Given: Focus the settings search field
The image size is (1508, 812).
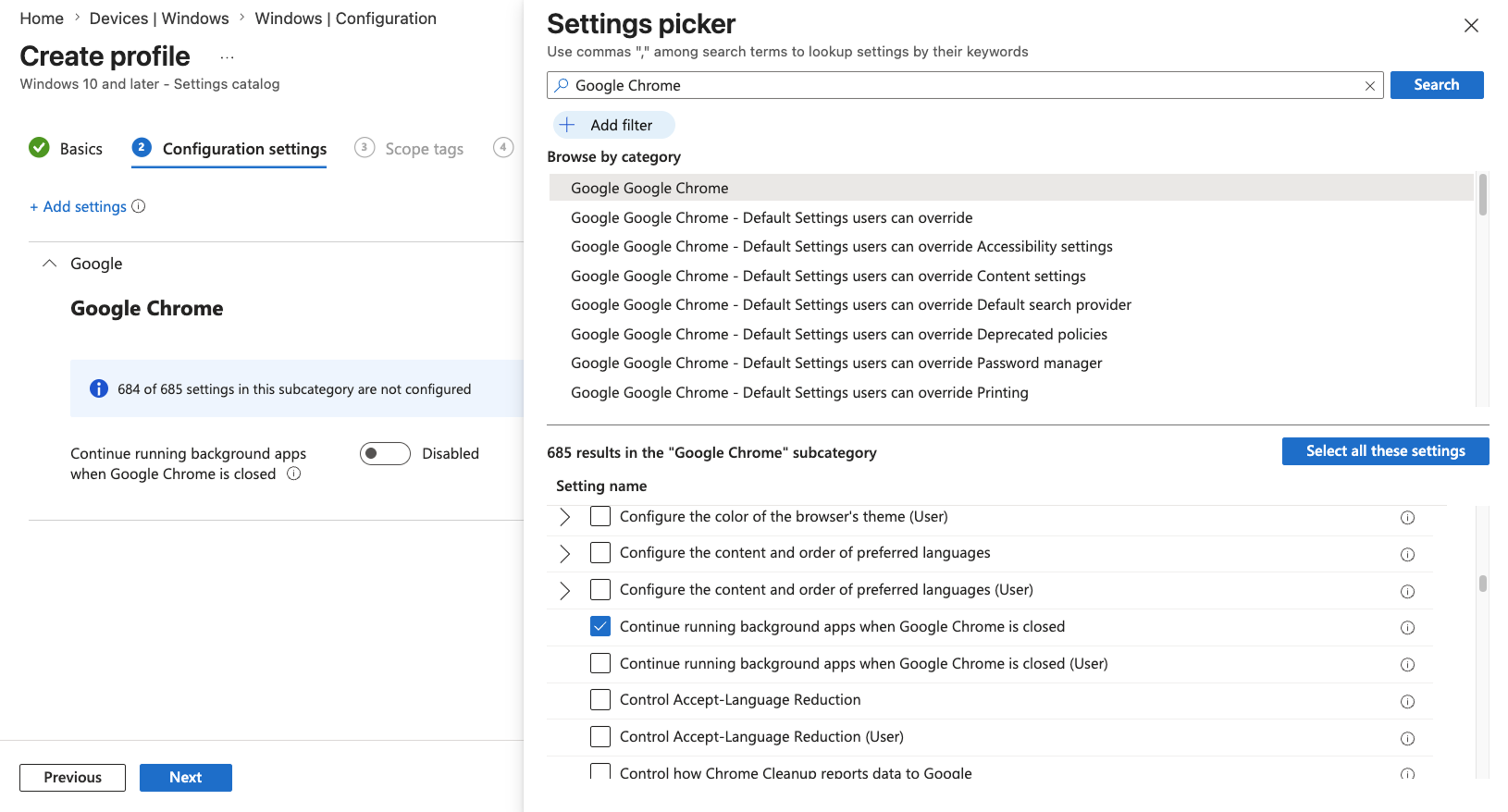Looking at the screenshot, I should click(965, 85).
